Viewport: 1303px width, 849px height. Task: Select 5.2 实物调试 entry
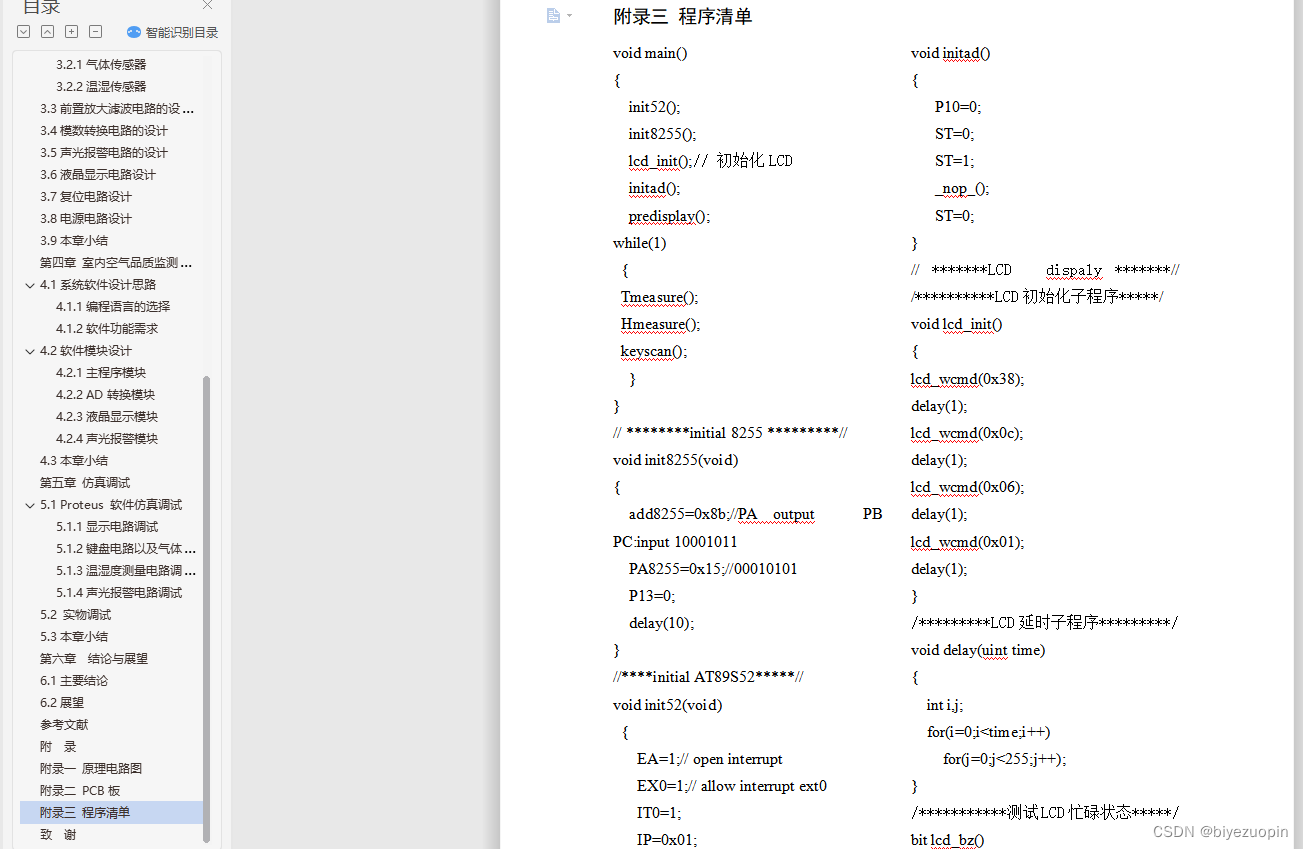point(76,615)
